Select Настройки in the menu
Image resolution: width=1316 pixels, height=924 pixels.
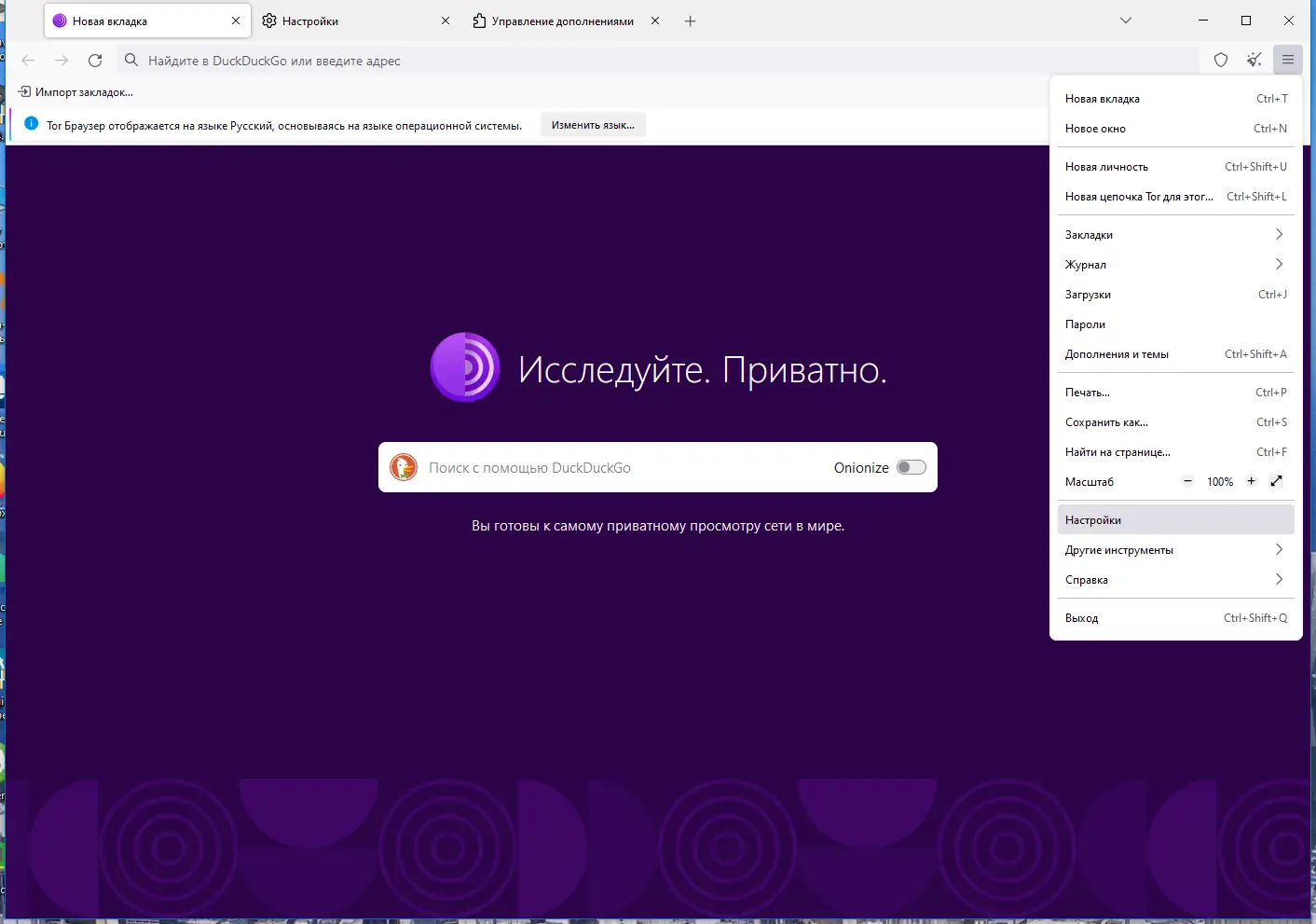coord(1176,520)
